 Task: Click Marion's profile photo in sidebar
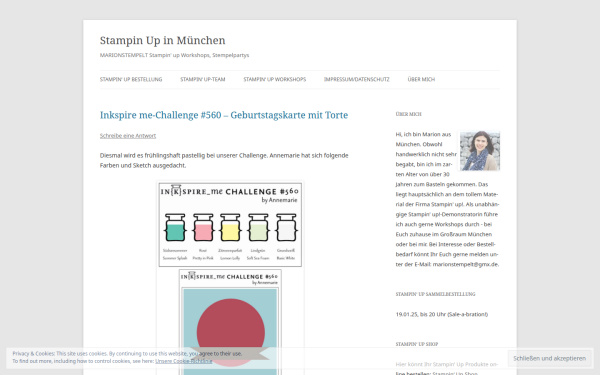pyautogui.click(x=480, y=151)
